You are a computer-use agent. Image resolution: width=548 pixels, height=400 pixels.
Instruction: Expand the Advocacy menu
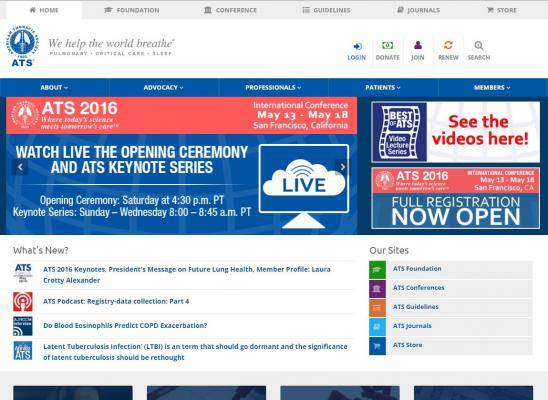(x=163, y=88)
